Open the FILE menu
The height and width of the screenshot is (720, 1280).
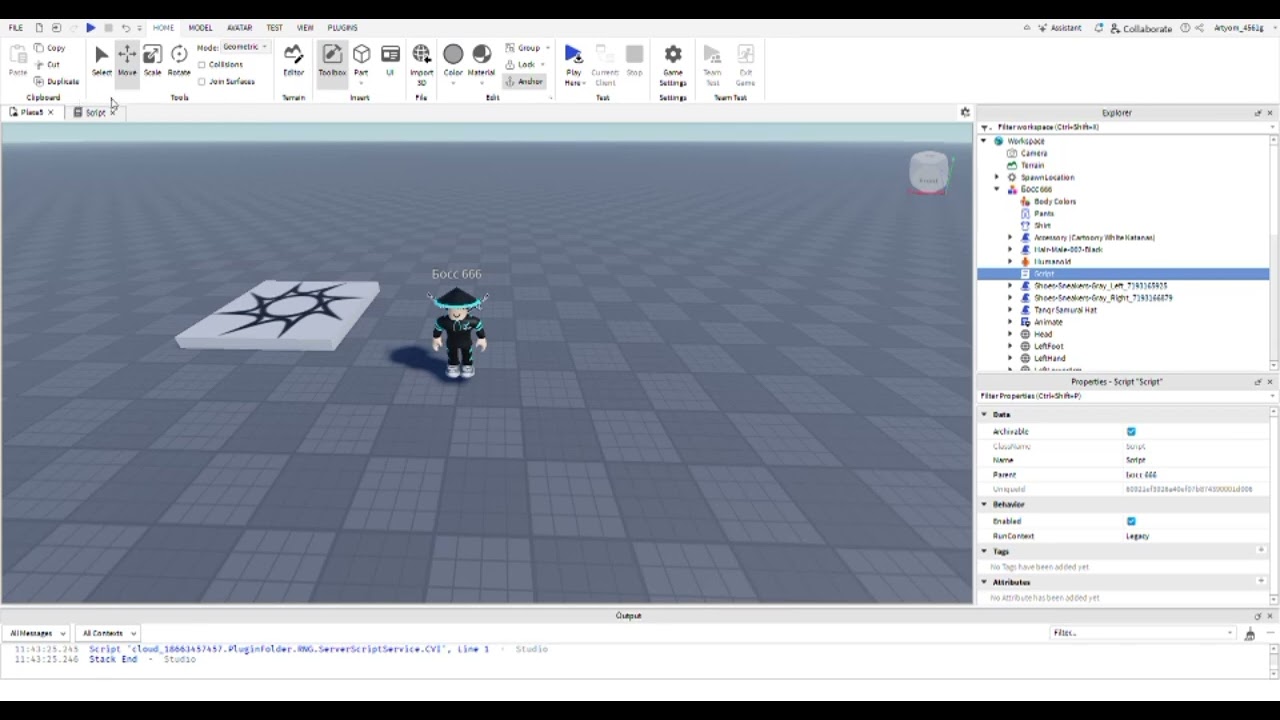tap(16, 28)
